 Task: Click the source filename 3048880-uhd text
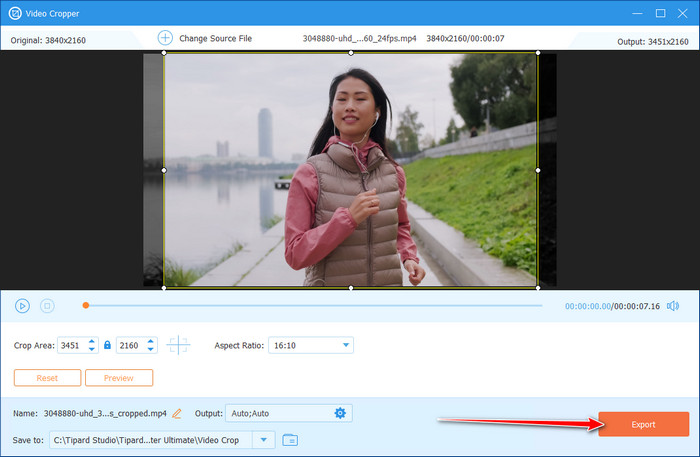359,38
